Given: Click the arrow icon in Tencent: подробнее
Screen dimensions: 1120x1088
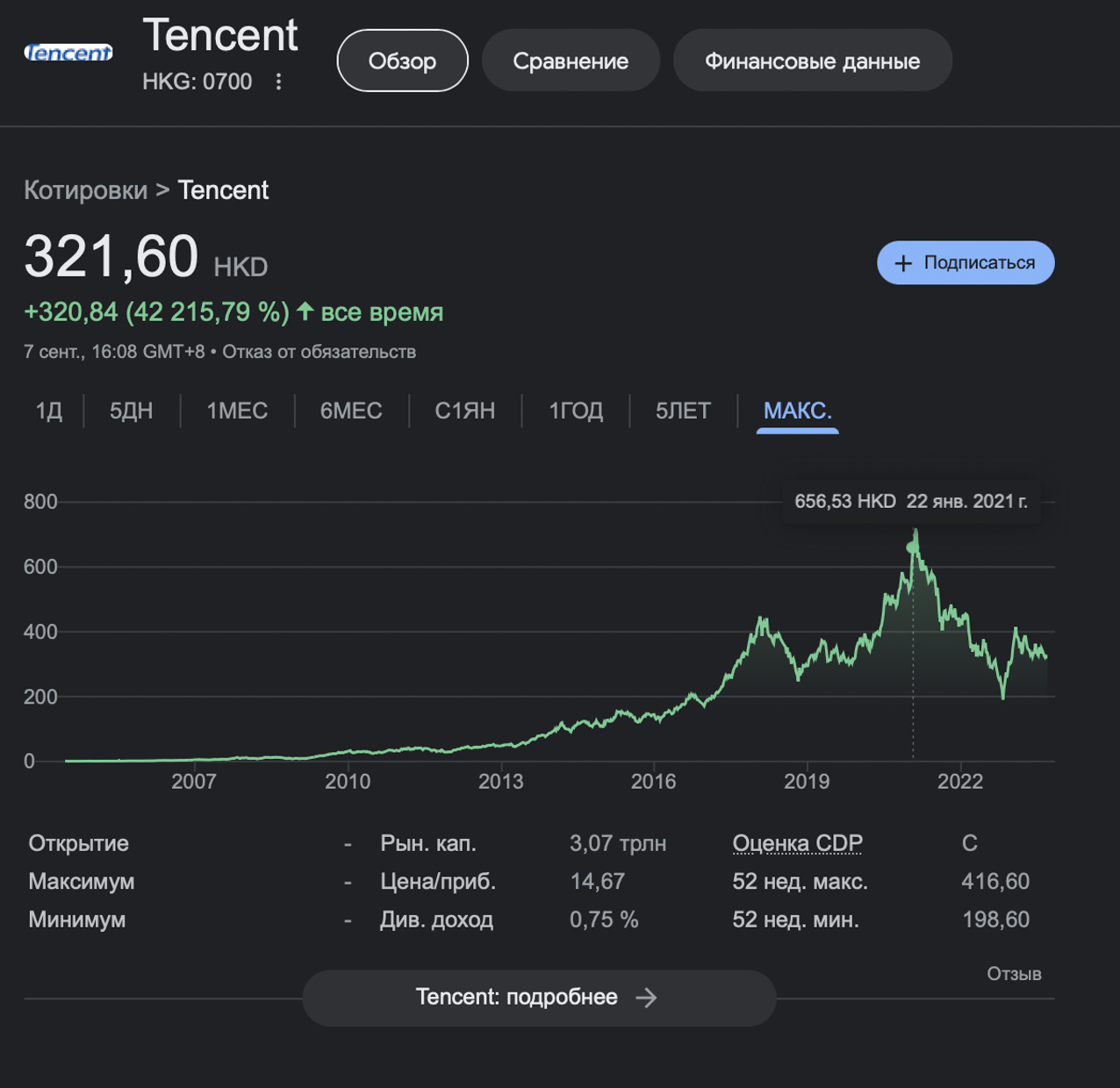Looking at the screenshot, I should [646, 998].
